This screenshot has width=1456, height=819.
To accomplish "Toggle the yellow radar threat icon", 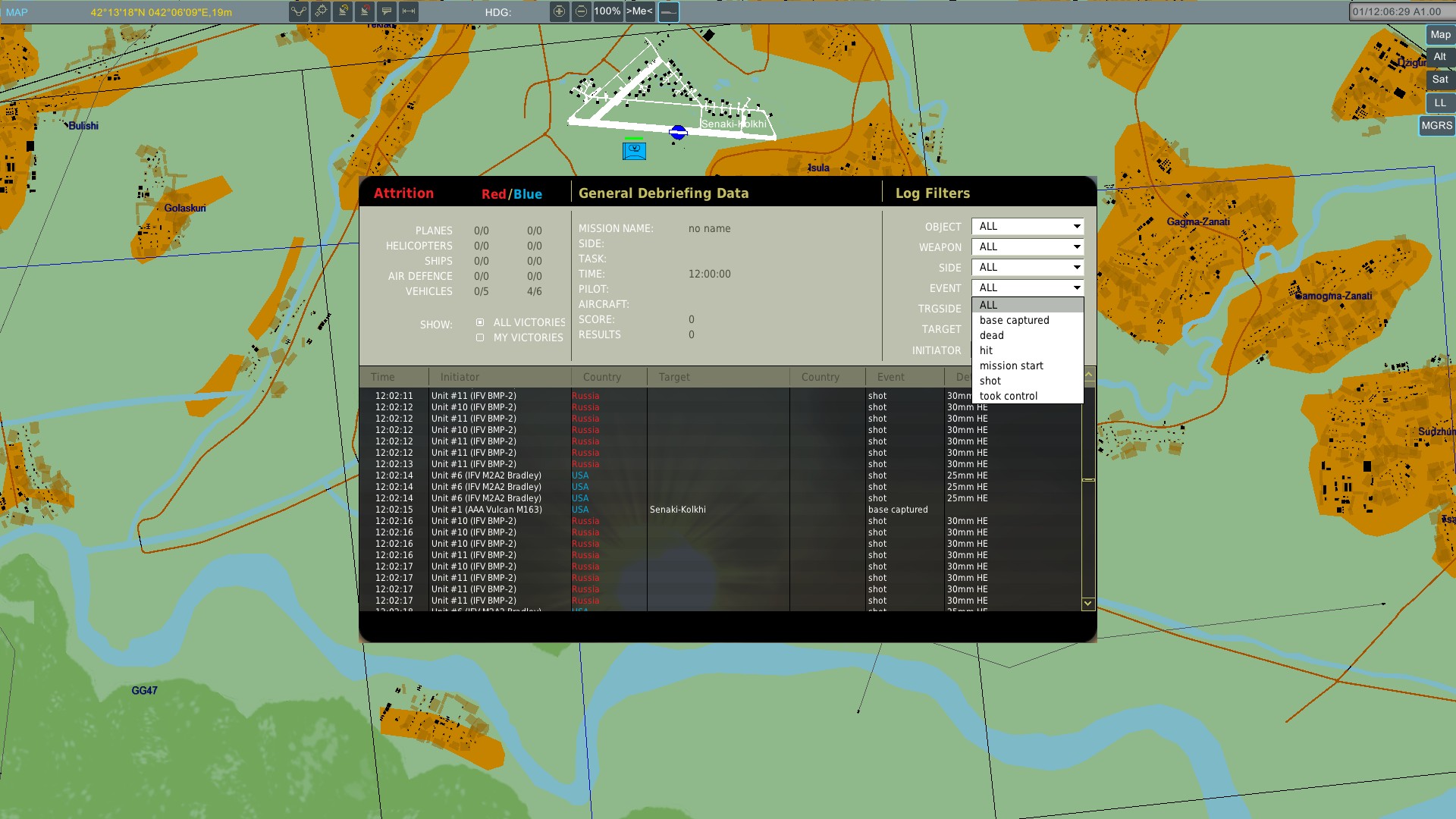I will 343,11.
